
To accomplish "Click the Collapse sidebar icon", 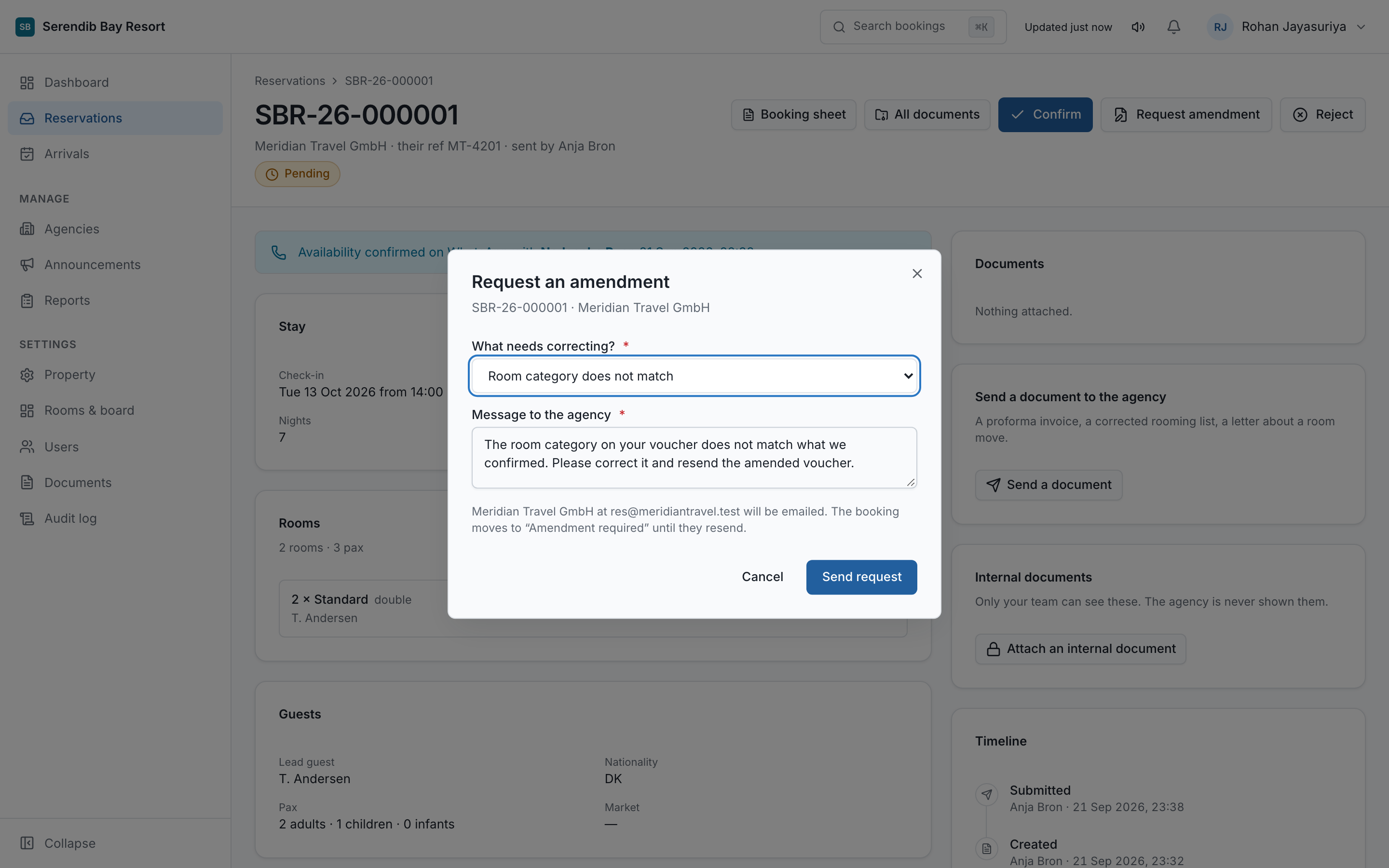I will [x=27, y=843].
